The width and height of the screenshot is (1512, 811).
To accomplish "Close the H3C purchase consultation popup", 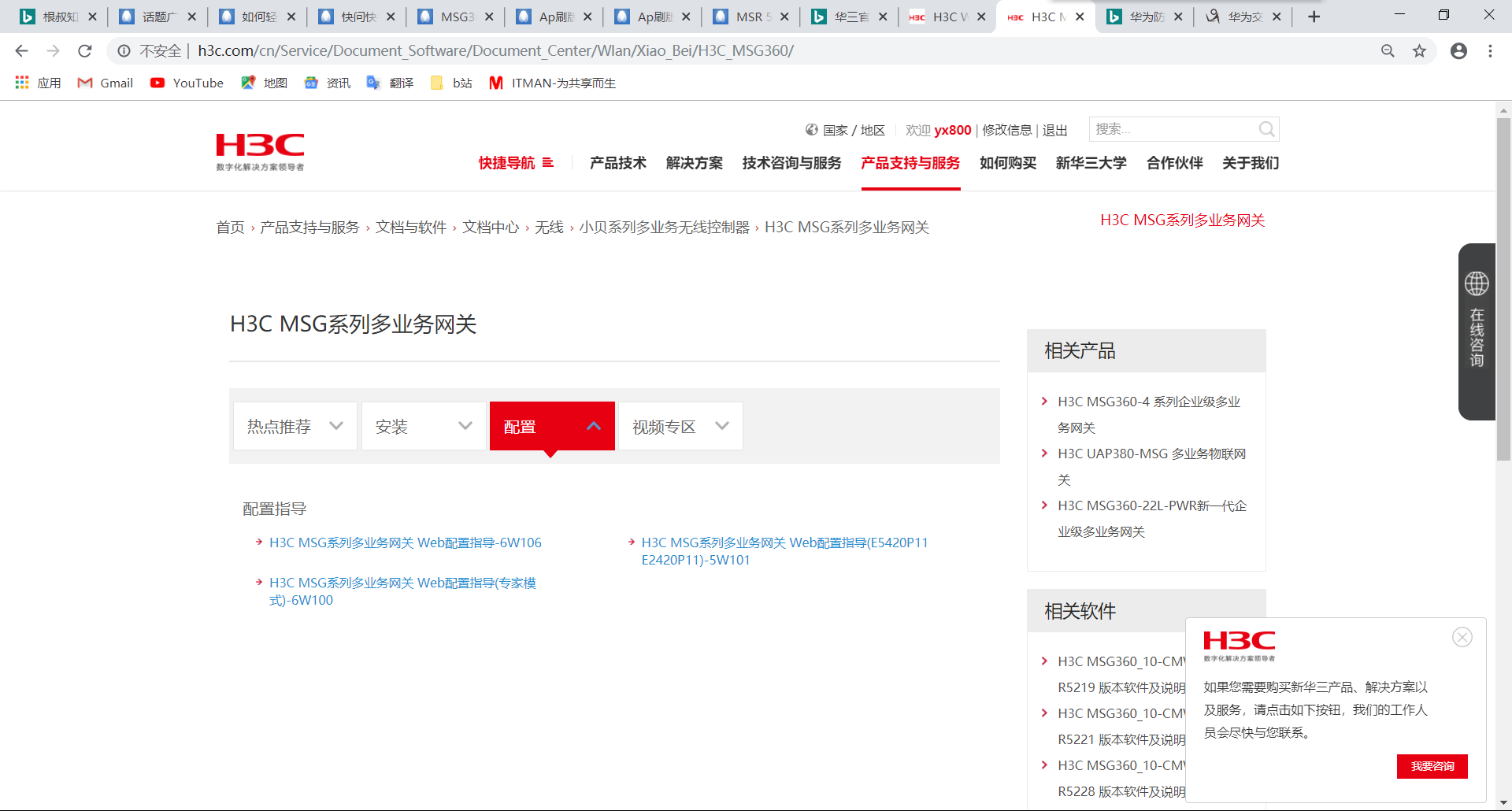I will [1462, 637].
